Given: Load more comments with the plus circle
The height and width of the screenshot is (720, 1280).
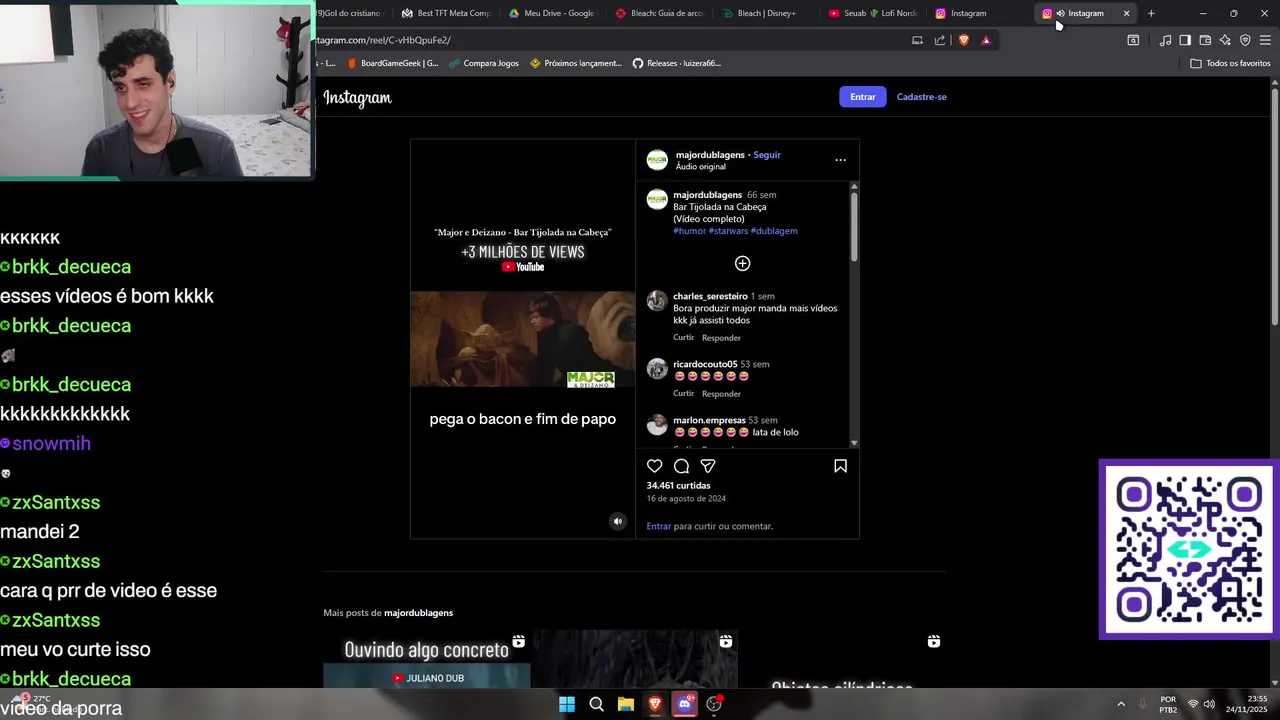Looking at the screenshot, I should coord(742,263).
